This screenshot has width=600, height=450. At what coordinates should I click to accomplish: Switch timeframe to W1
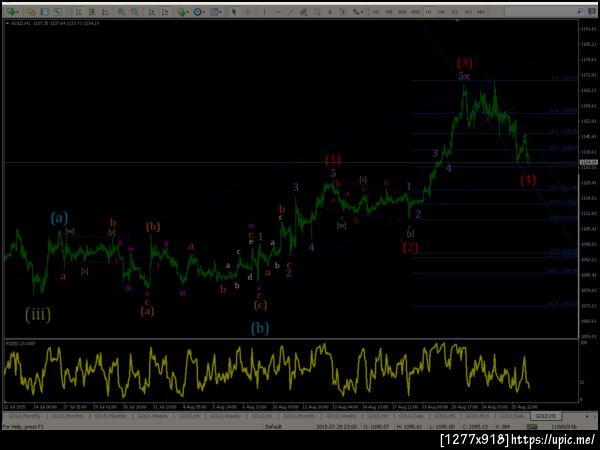(468, 12)
